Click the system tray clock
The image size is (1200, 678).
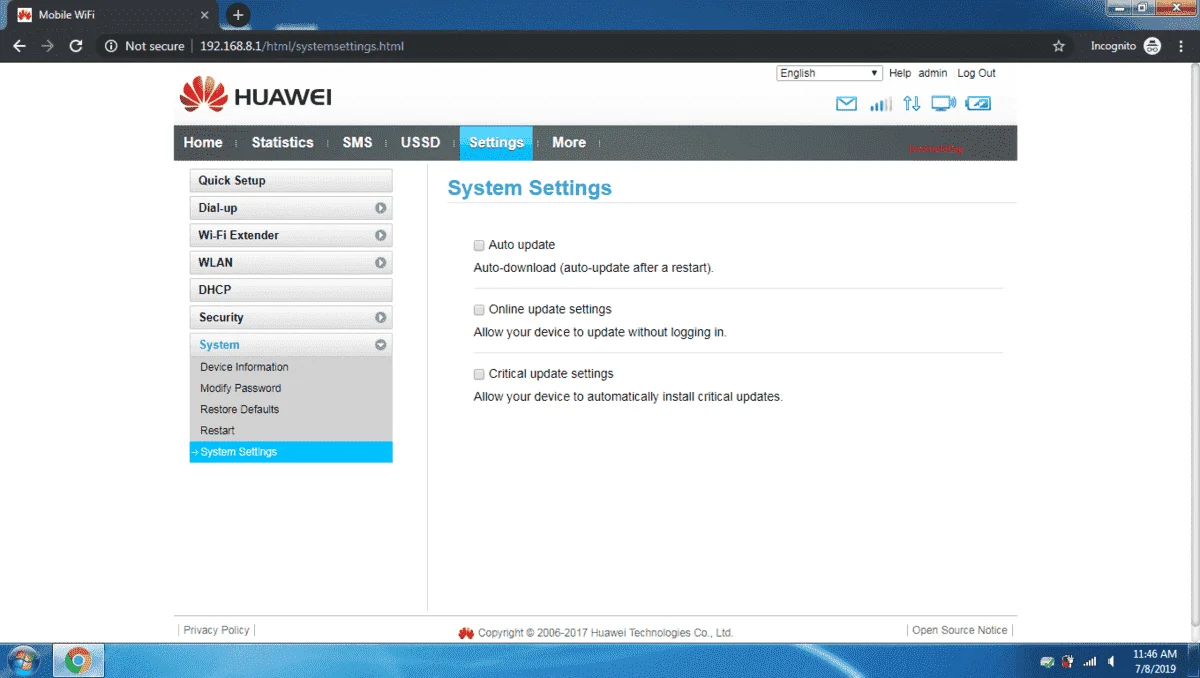tap(1154, 661)
